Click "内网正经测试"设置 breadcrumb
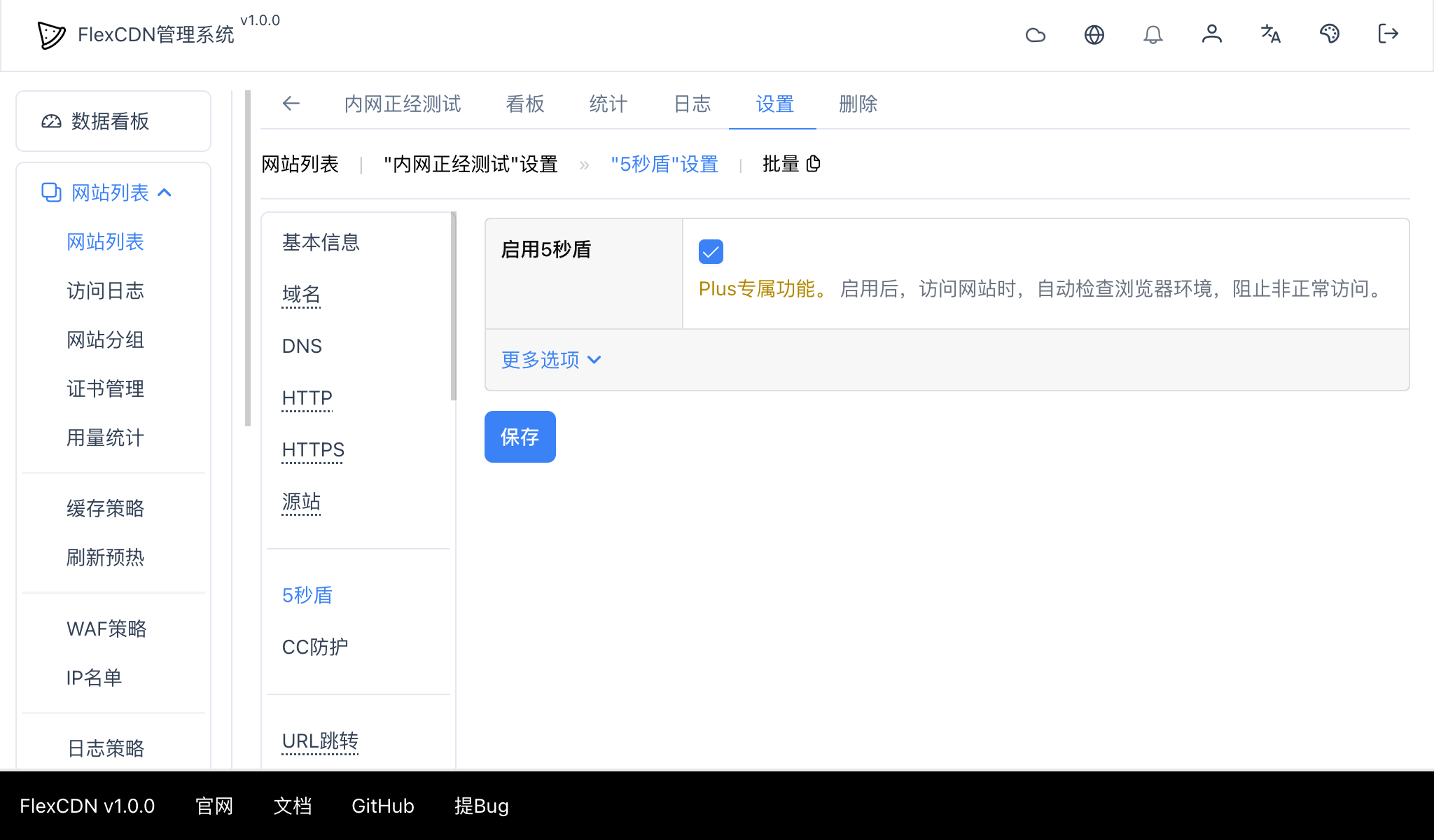 471,164
